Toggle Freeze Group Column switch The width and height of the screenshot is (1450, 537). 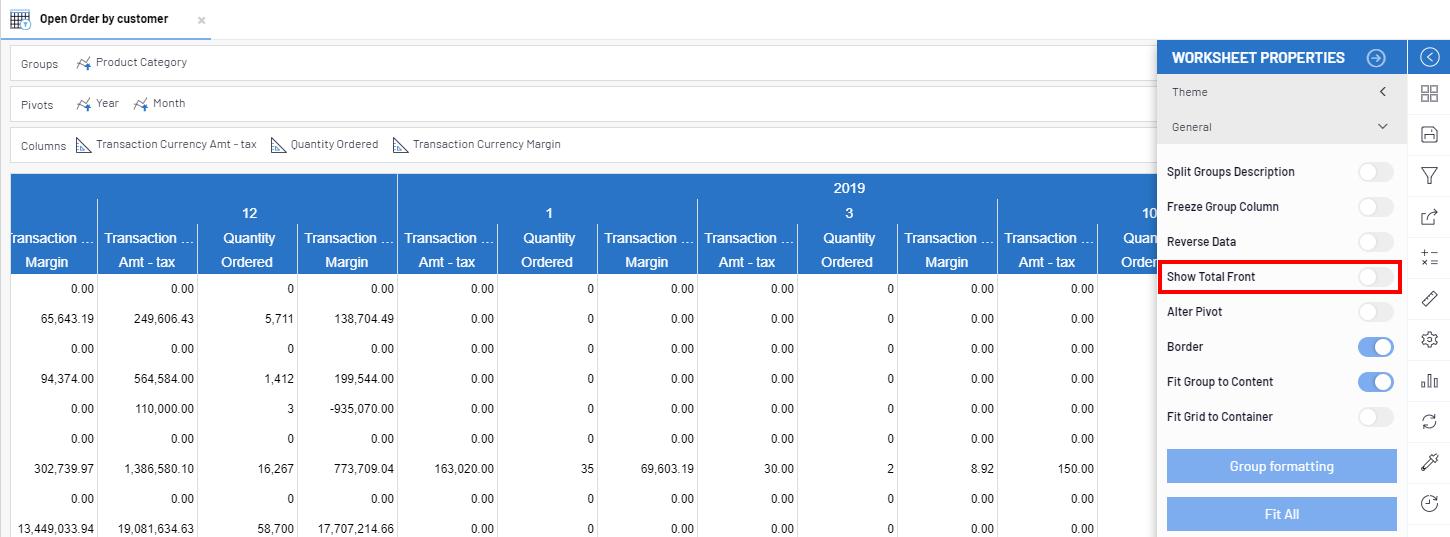pos(1375,207)
